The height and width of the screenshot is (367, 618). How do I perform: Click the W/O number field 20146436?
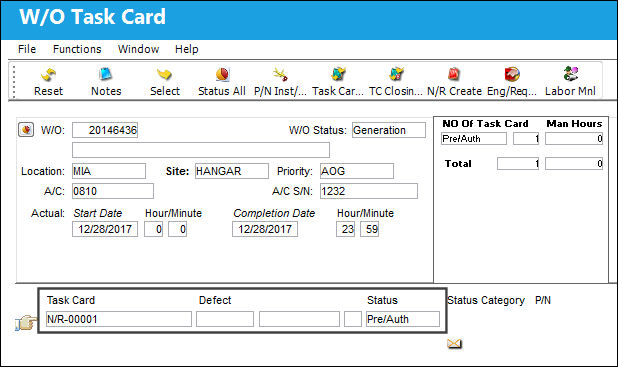tap(105, 130)
